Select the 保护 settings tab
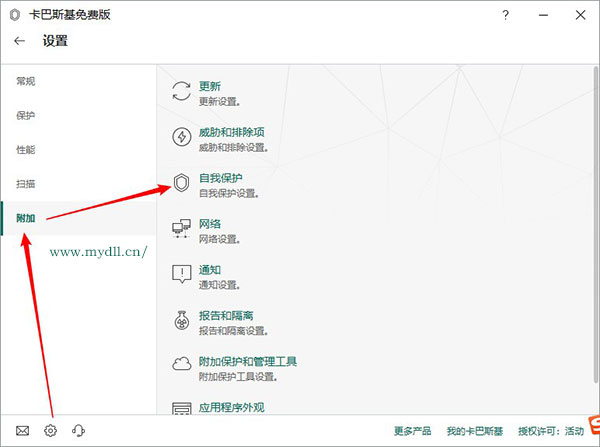The height and width of the screenshot is (447, 600). pos(26,115)
